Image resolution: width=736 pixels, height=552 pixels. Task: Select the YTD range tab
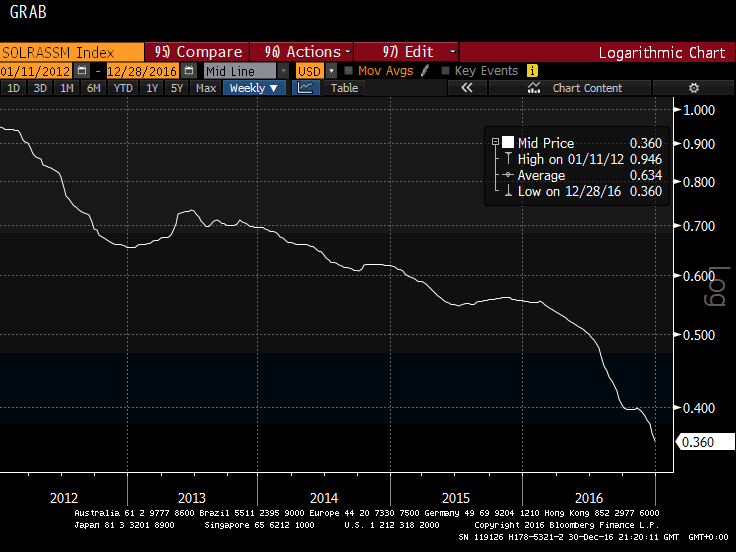(x=123, y=88)
